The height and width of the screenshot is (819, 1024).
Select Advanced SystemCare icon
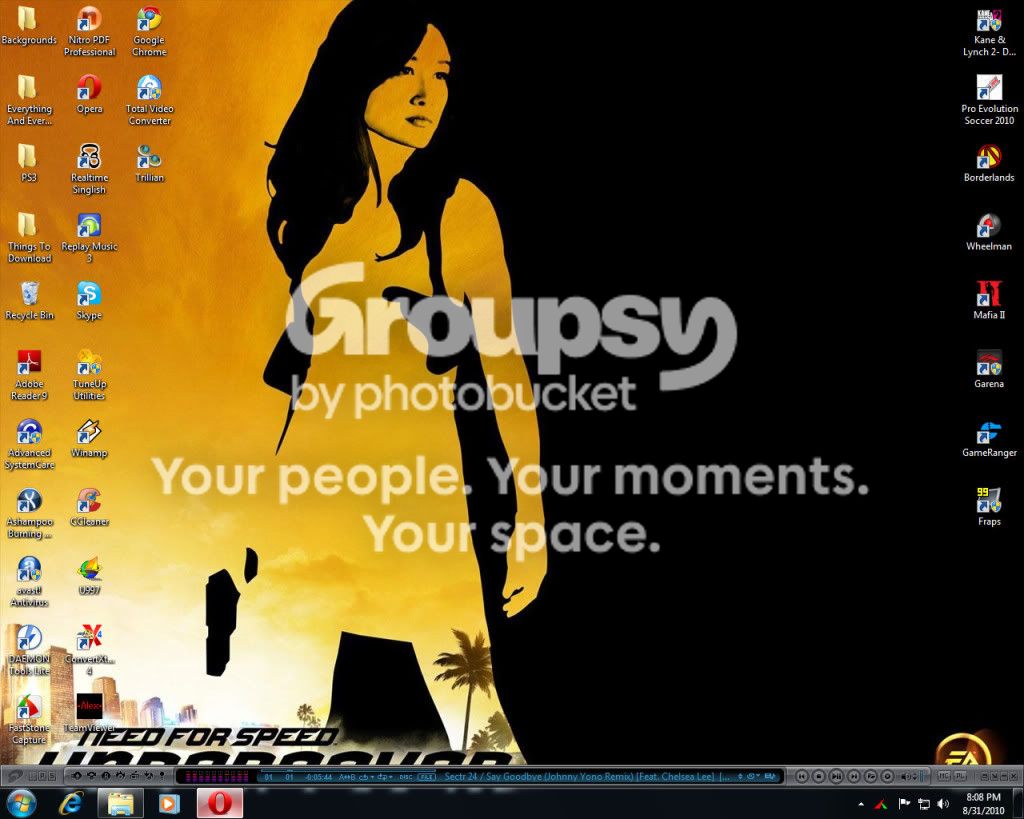tap(29, 445)
